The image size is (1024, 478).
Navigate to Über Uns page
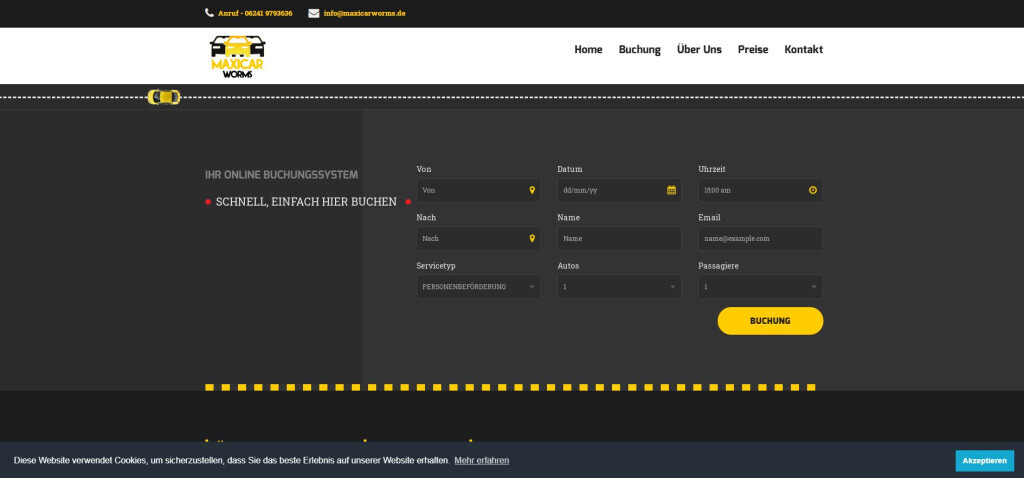[x=699, y=50]
